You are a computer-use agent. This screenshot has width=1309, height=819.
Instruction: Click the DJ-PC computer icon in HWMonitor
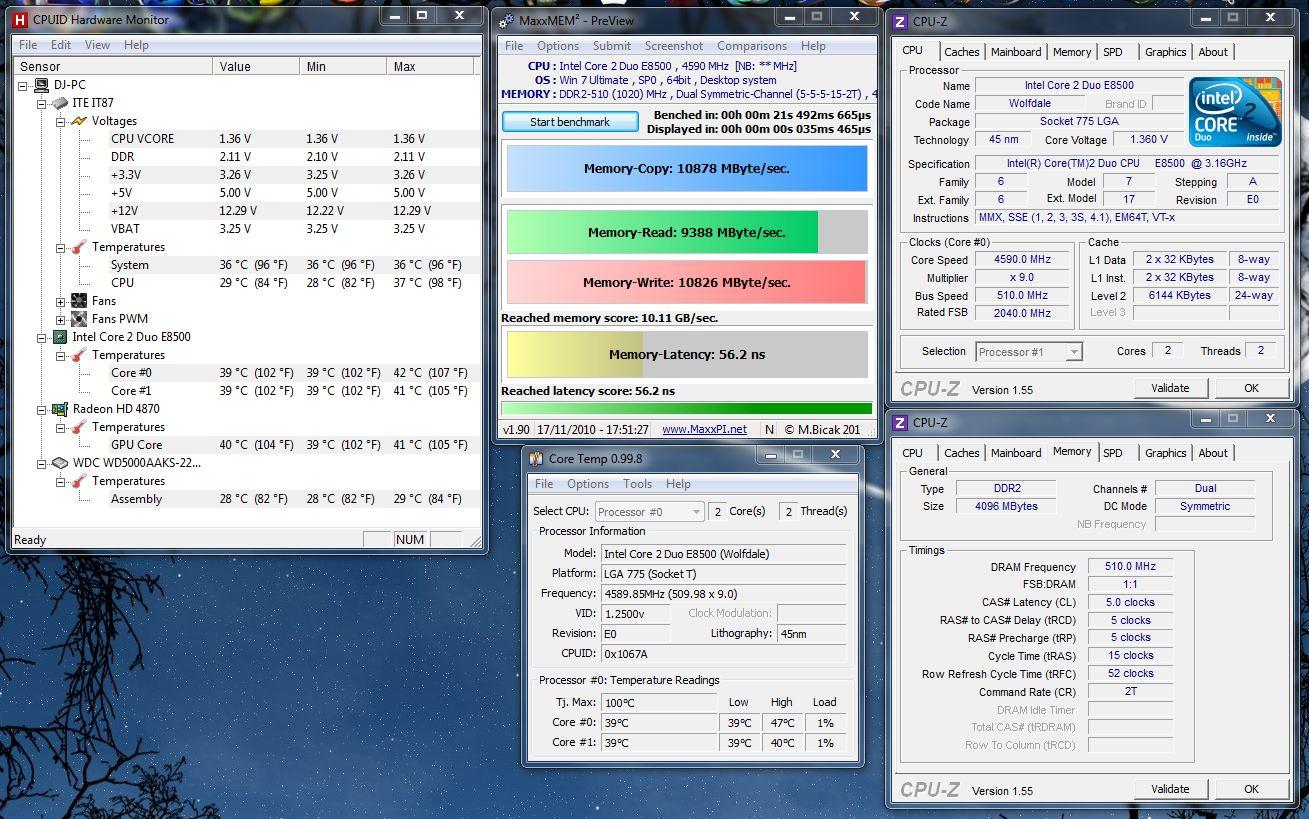point(42,85)
